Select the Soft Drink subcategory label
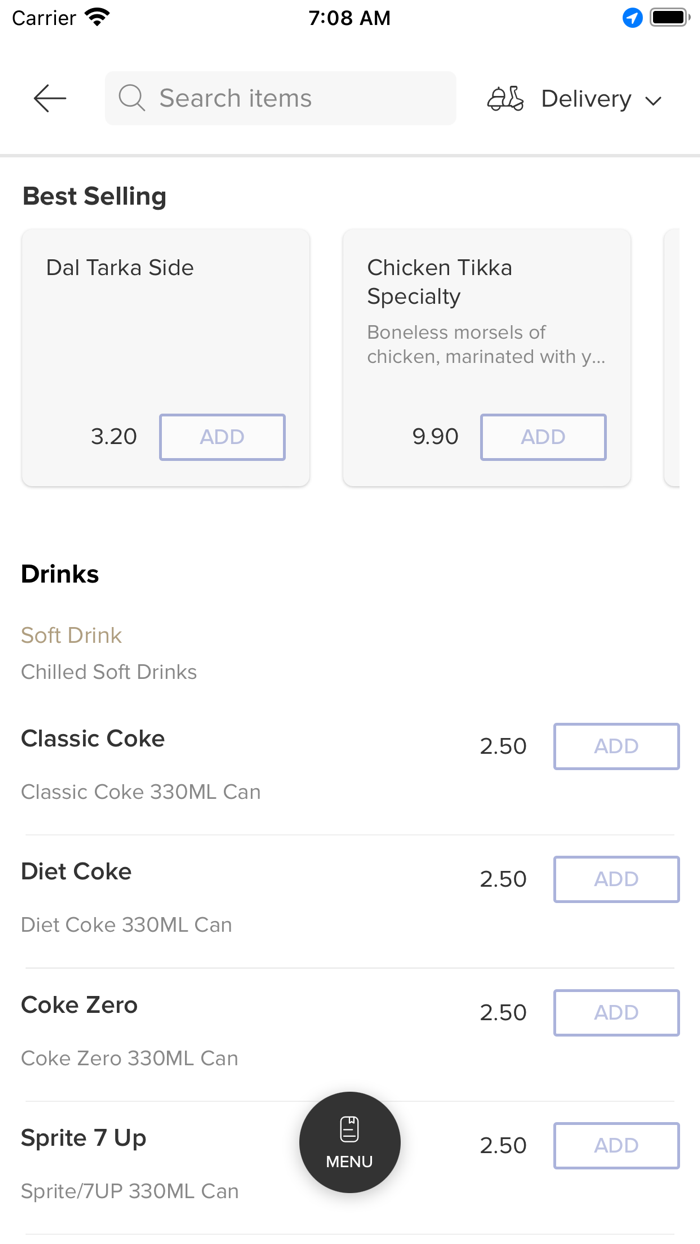Screen dimensions: 700x1244 [71, 635]
